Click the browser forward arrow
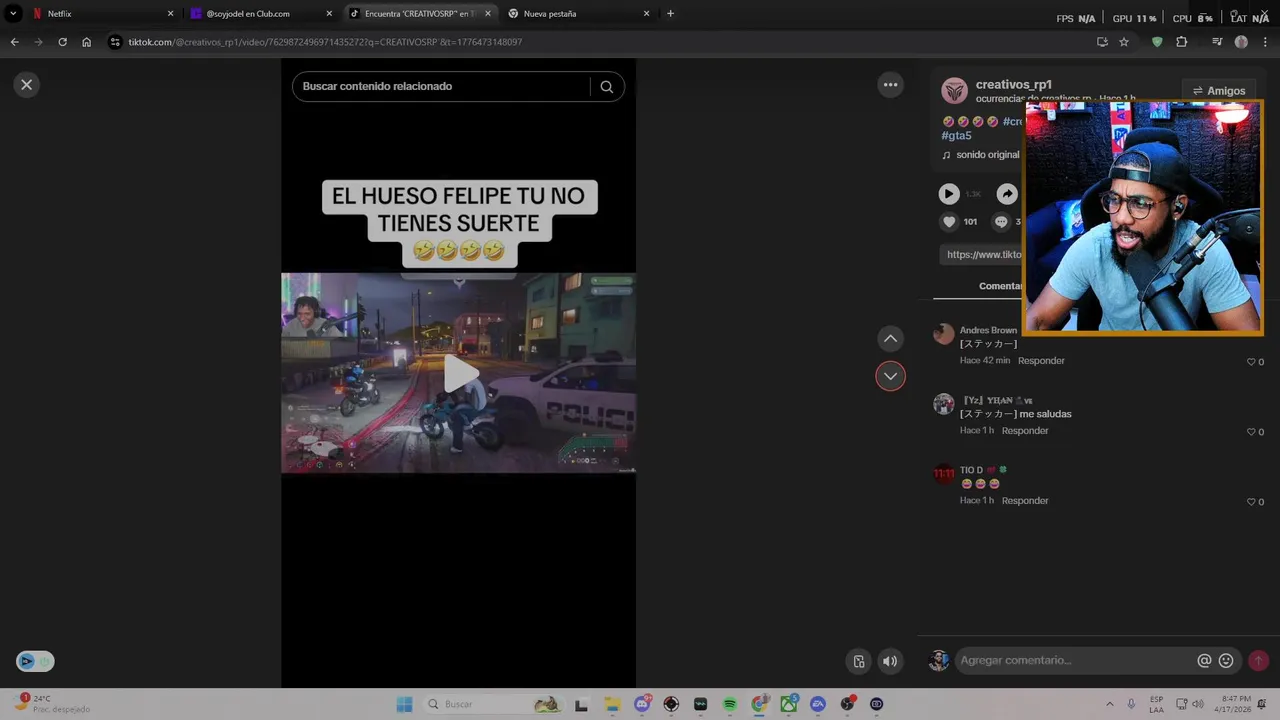The width and height of the screenshot is (1280, 720). (x=38, y=42)
